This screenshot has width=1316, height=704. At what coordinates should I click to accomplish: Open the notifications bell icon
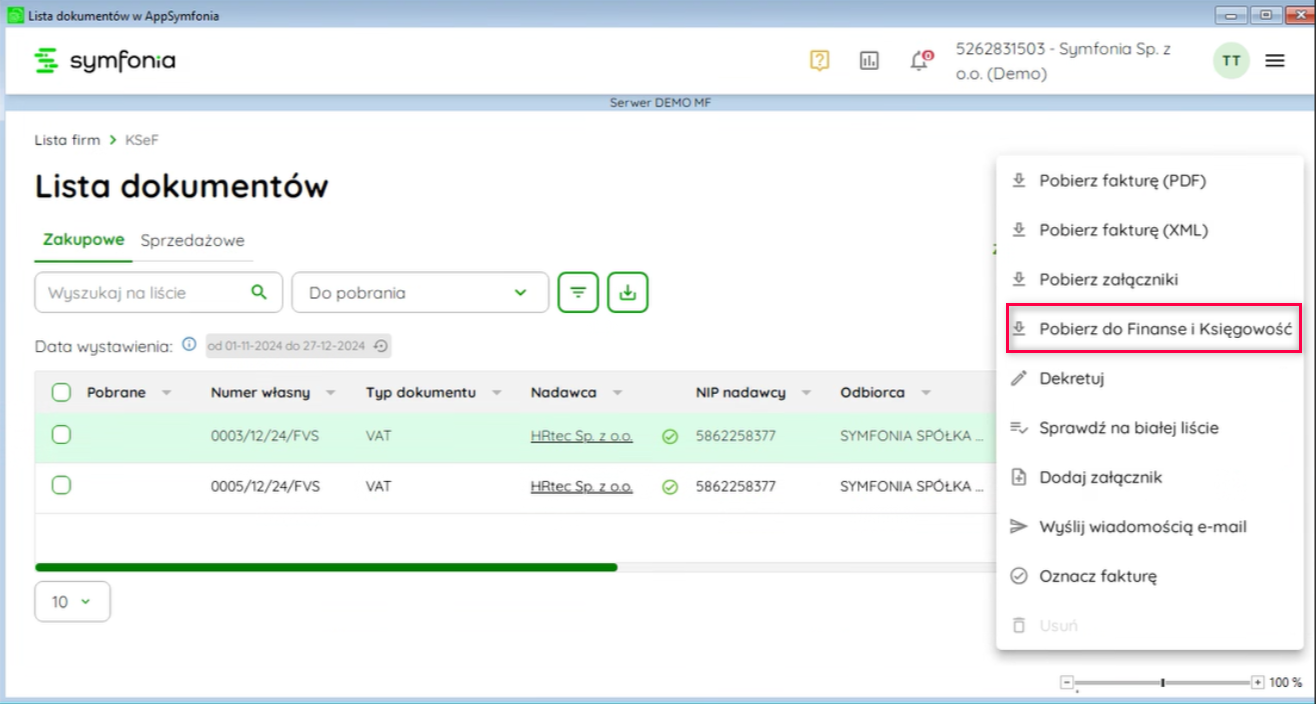point(919,61)
